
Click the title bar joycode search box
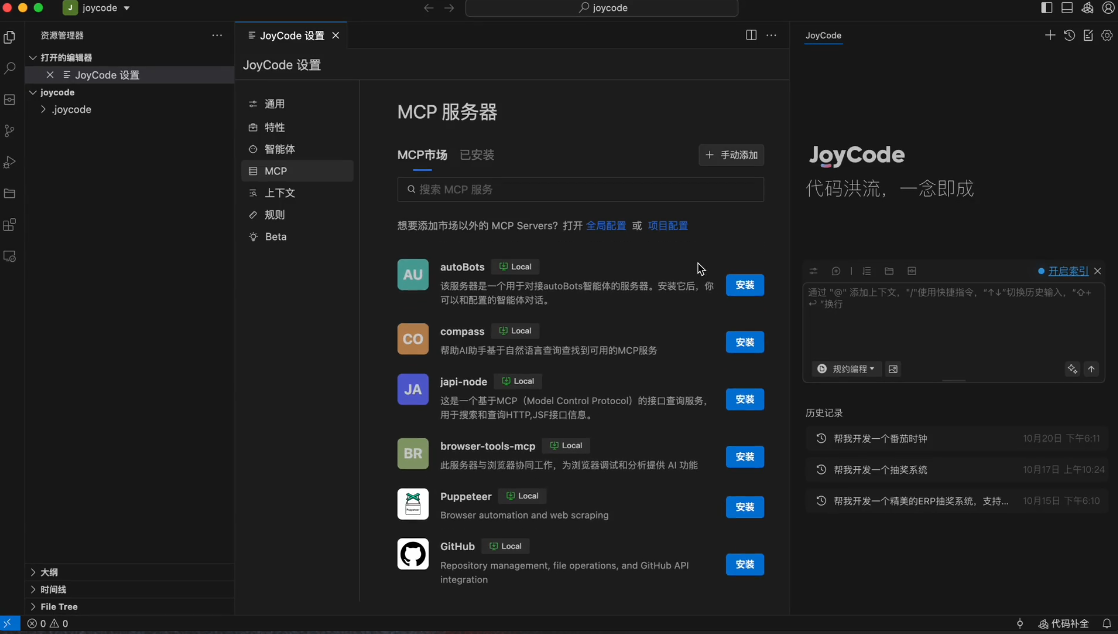point(602,8)
